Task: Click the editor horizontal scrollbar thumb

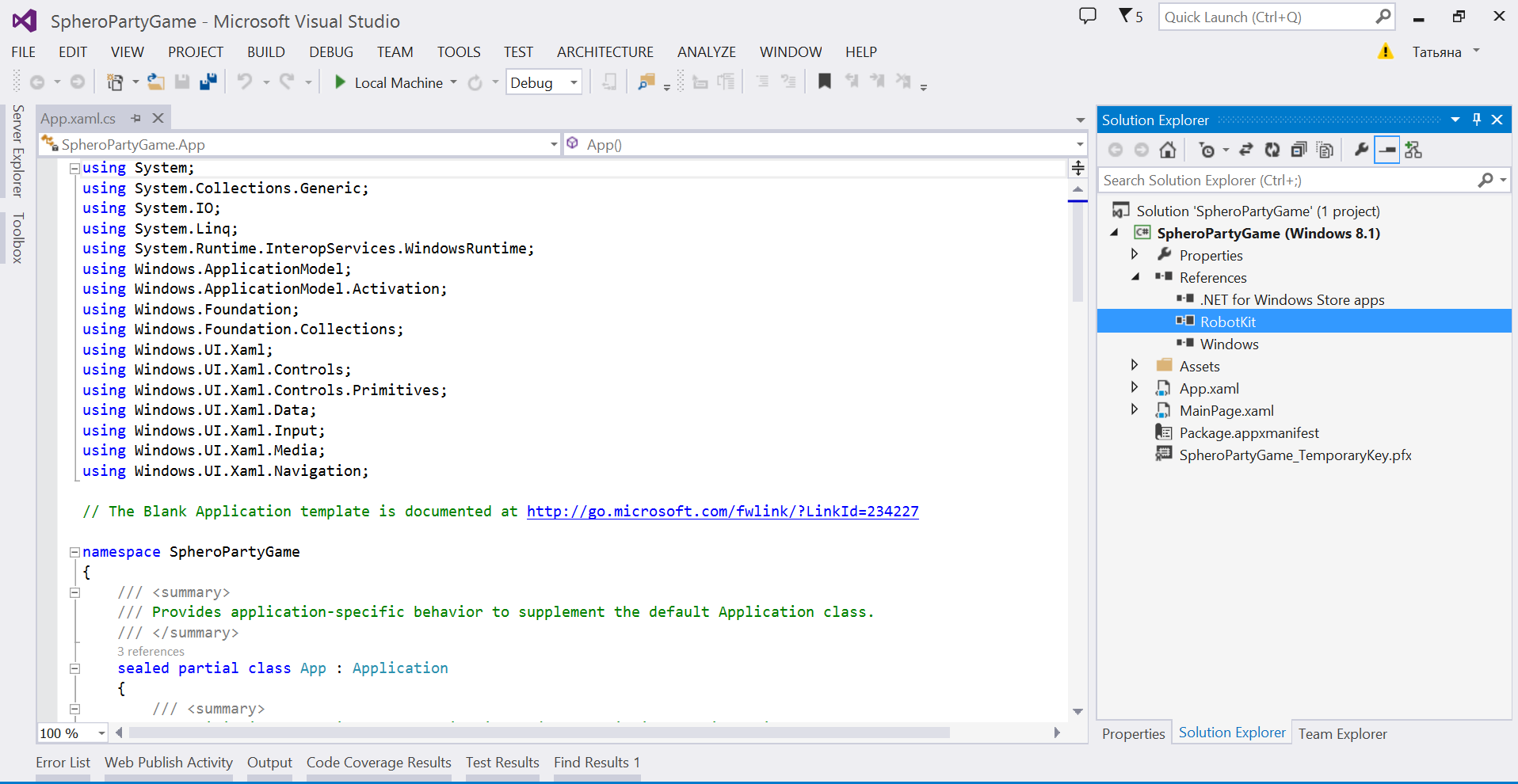Action: (539, 733)
